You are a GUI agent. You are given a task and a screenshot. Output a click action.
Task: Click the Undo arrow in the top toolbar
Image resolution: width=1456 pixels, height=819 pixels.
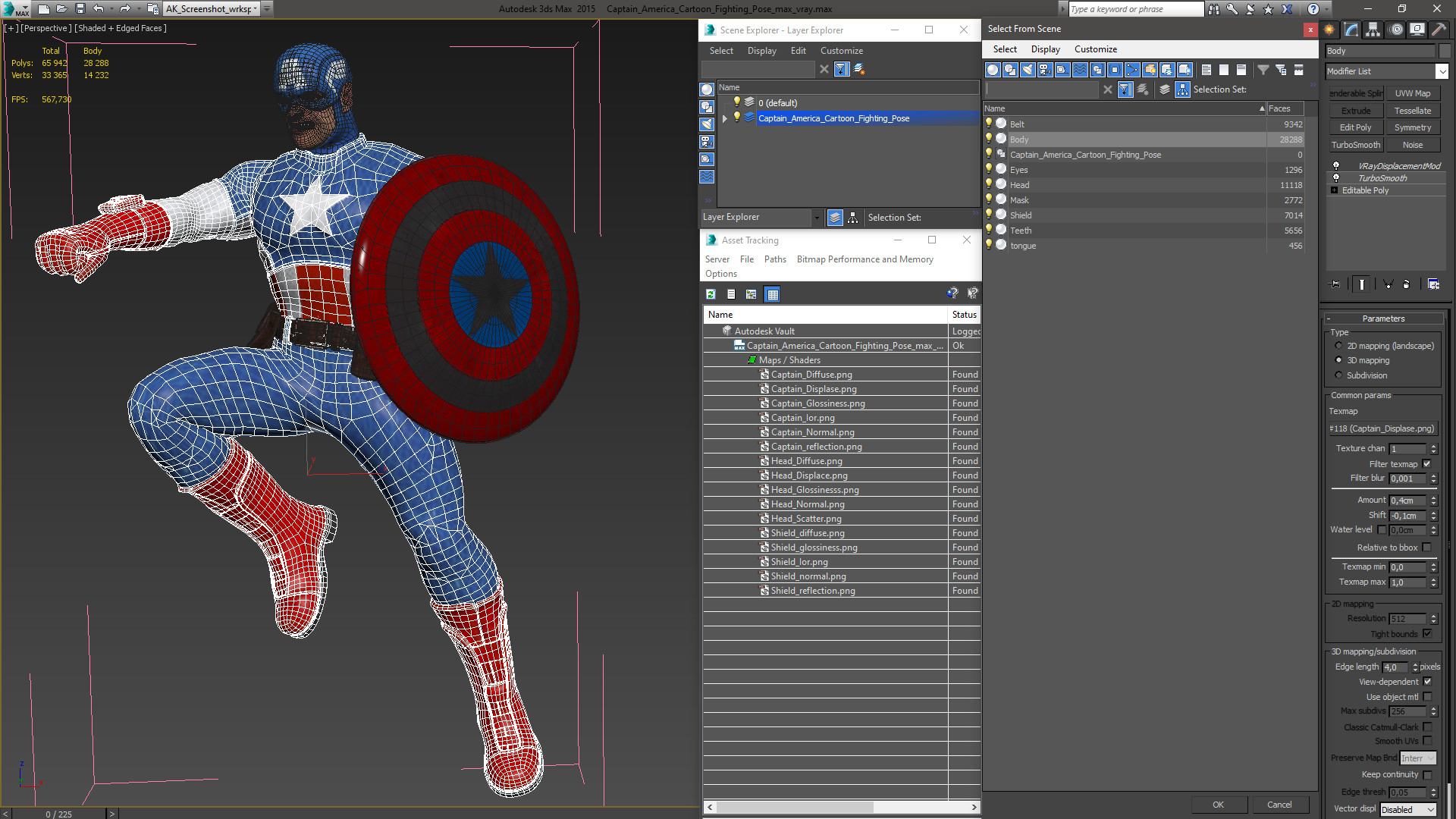coord(99,9)
